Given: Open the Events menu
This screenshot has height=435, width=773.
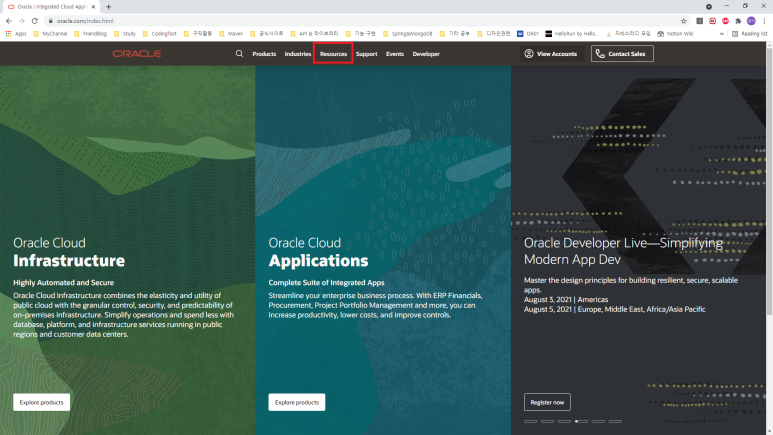Looking at the screenshot, I should [394, 54].
